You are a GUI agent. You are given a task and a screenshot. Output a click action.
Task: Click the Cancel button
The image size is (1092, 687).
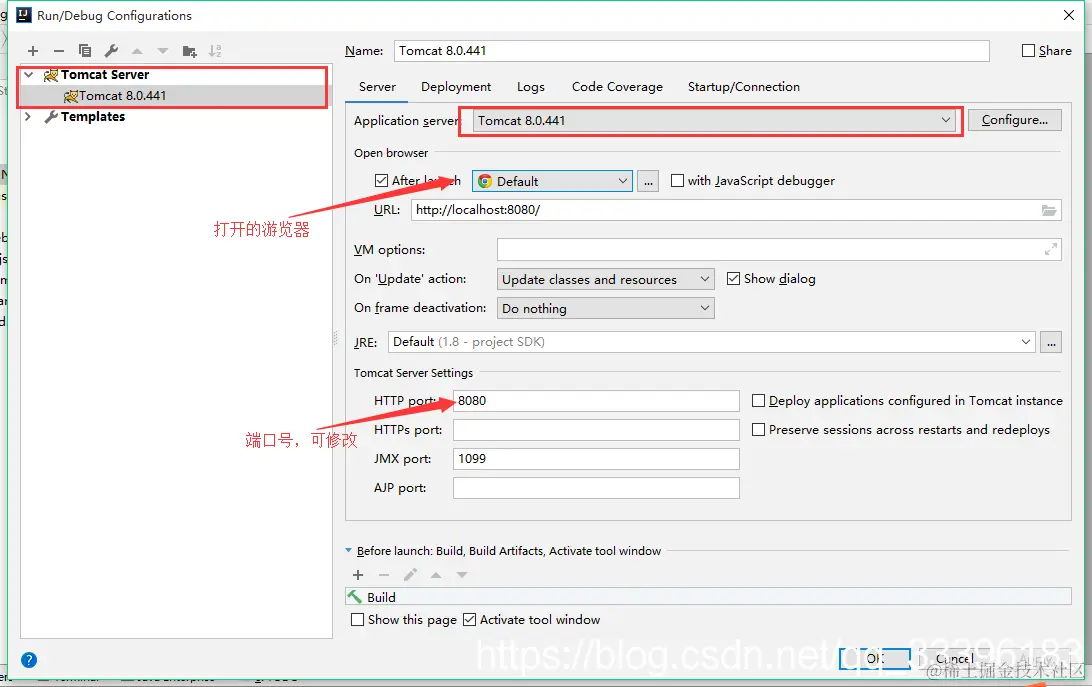[954, 658]
